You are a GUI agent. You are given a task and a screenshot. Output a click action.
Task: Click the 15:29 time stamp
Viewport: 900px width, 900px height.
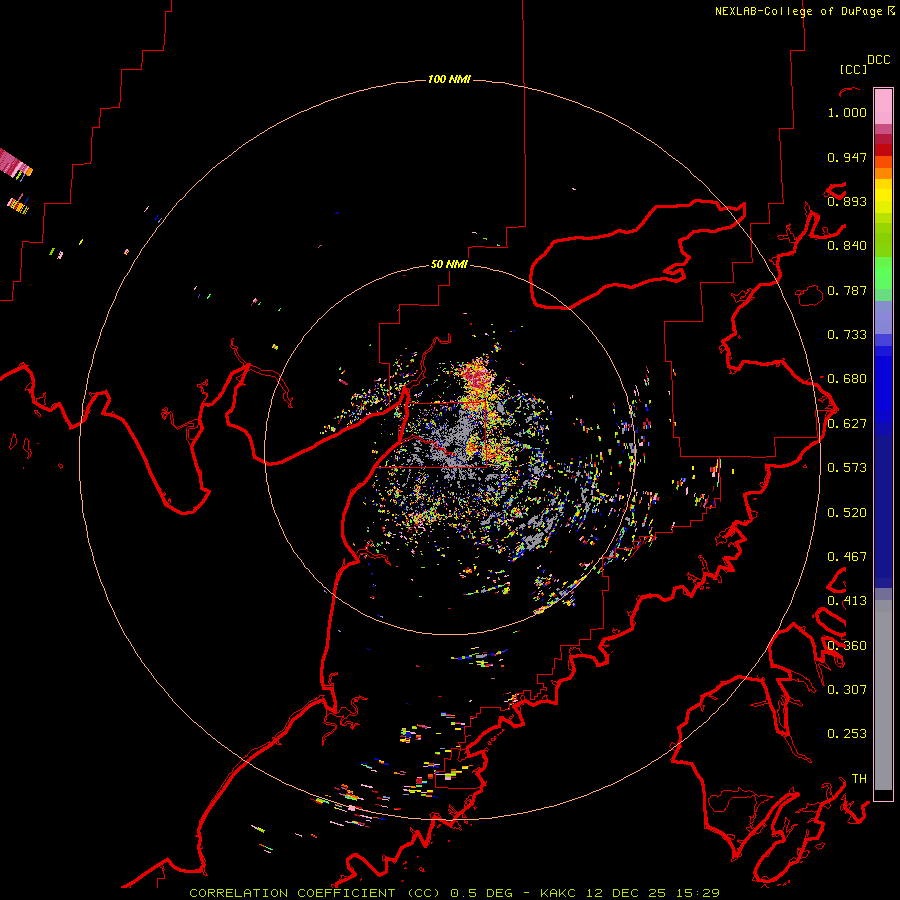697,893
